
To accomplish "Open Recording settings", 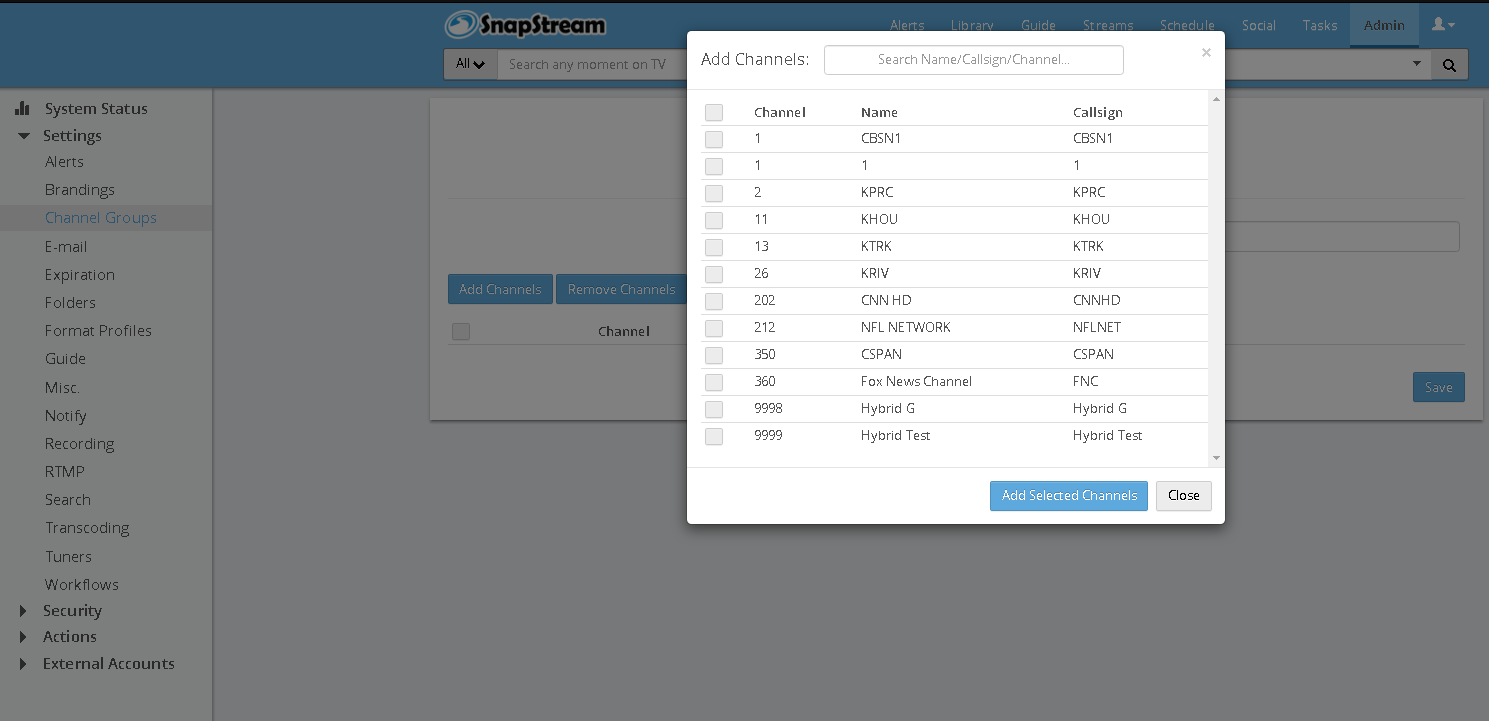I will point(79,444).
